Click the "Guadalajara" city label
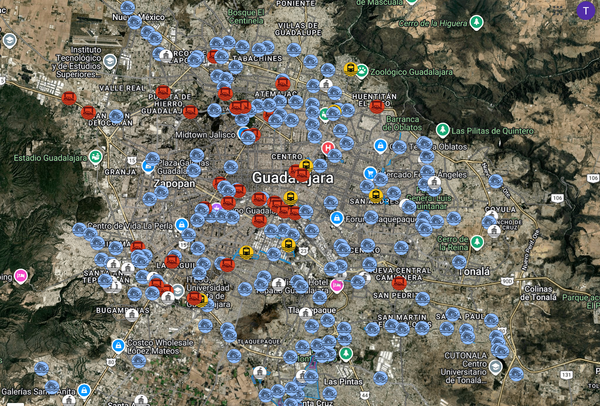Image resolution: width=600 pixels, height=406 pixels. (293, 178)
